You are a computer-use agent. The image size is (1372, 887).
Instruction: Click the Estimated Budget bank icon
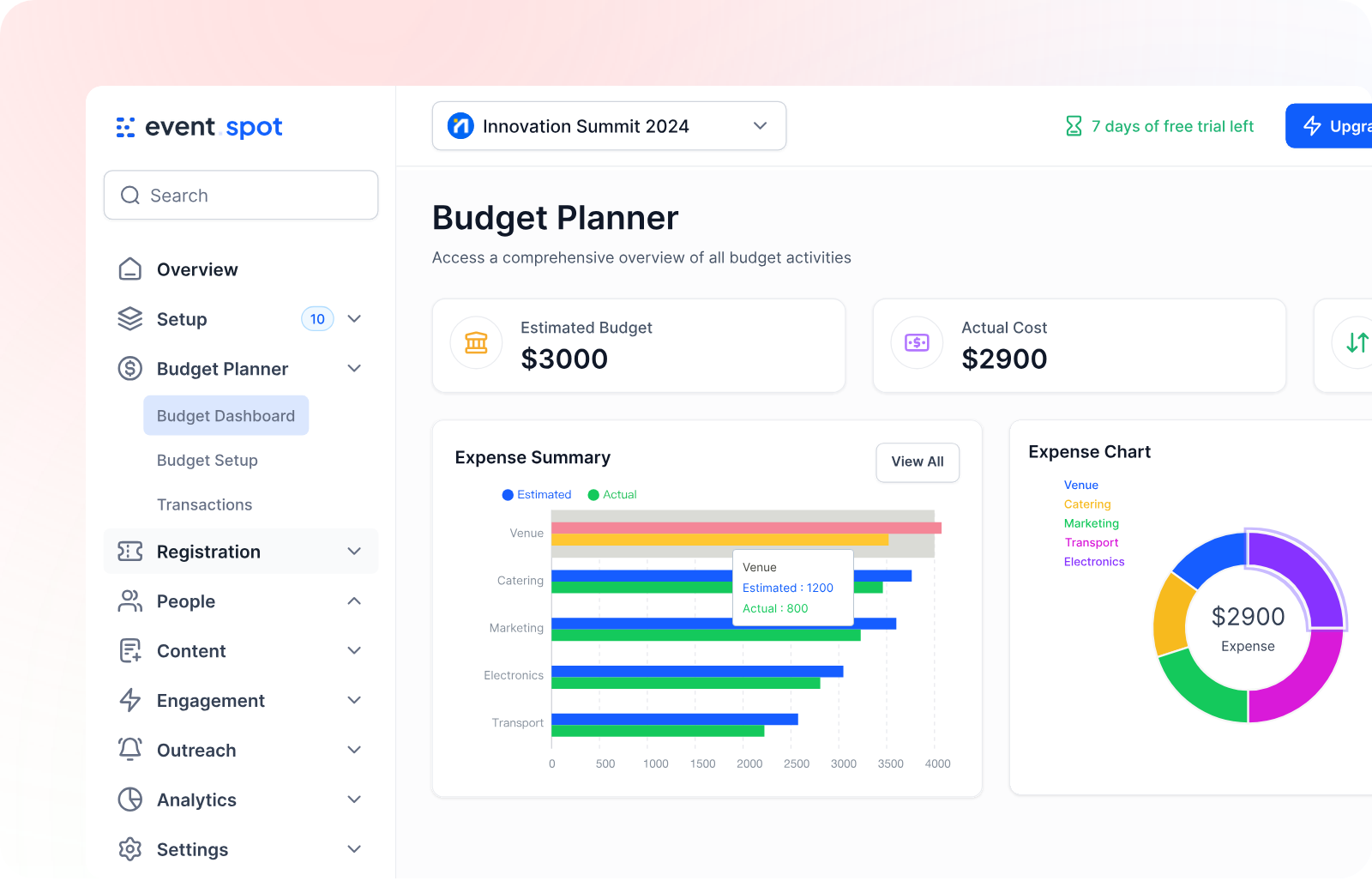pos(476,343)
